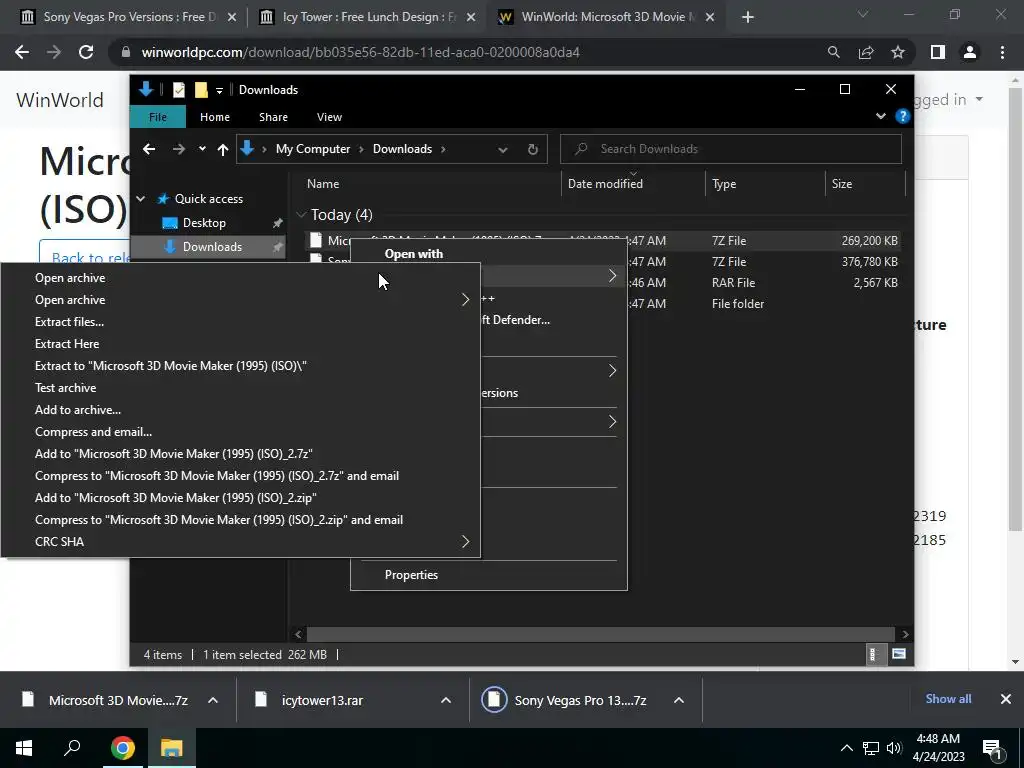Choose Extract Here in 7-Zip menu
This screenshot has height=768, width=1024.
tap(240, 344)
